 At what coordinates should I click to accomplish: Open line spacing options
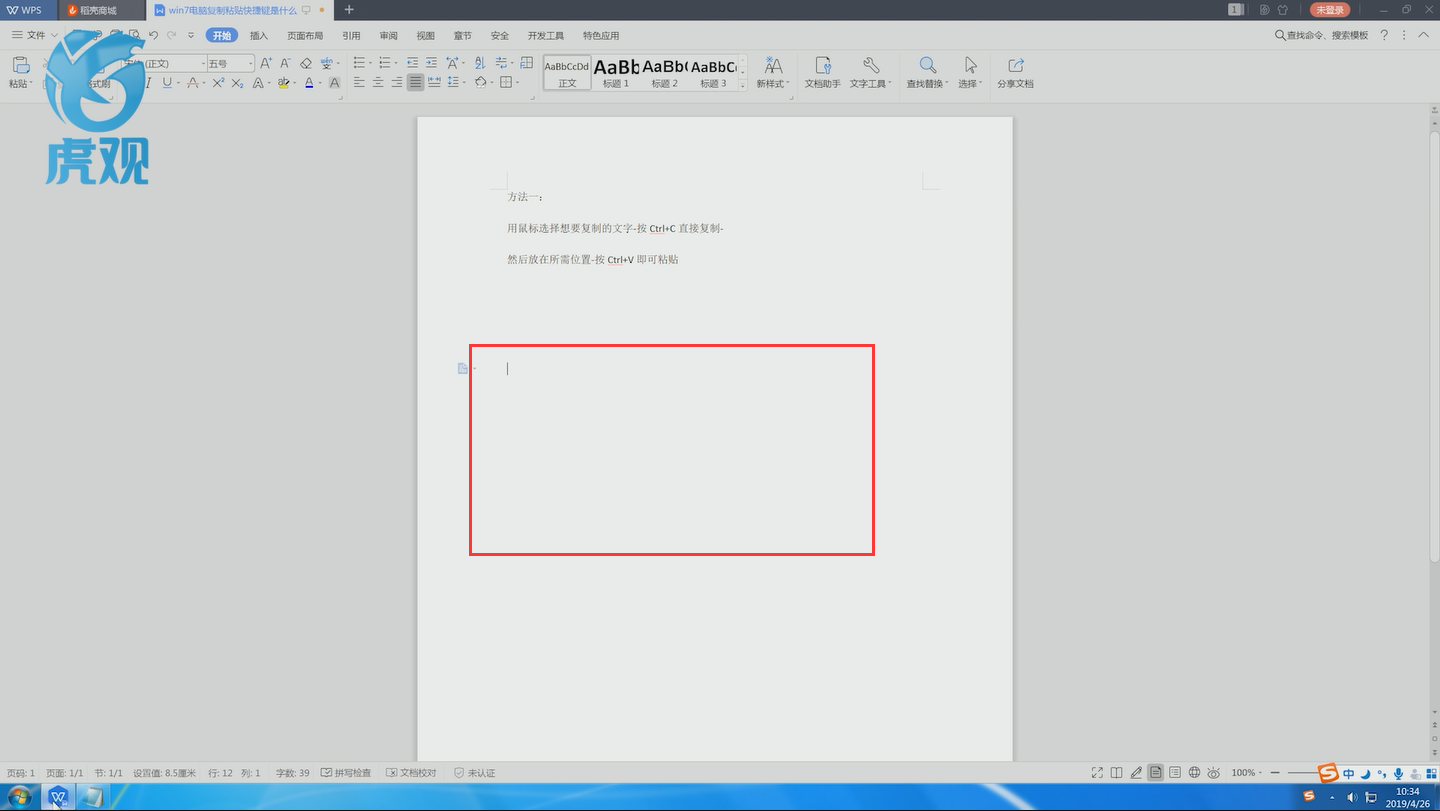455,83
